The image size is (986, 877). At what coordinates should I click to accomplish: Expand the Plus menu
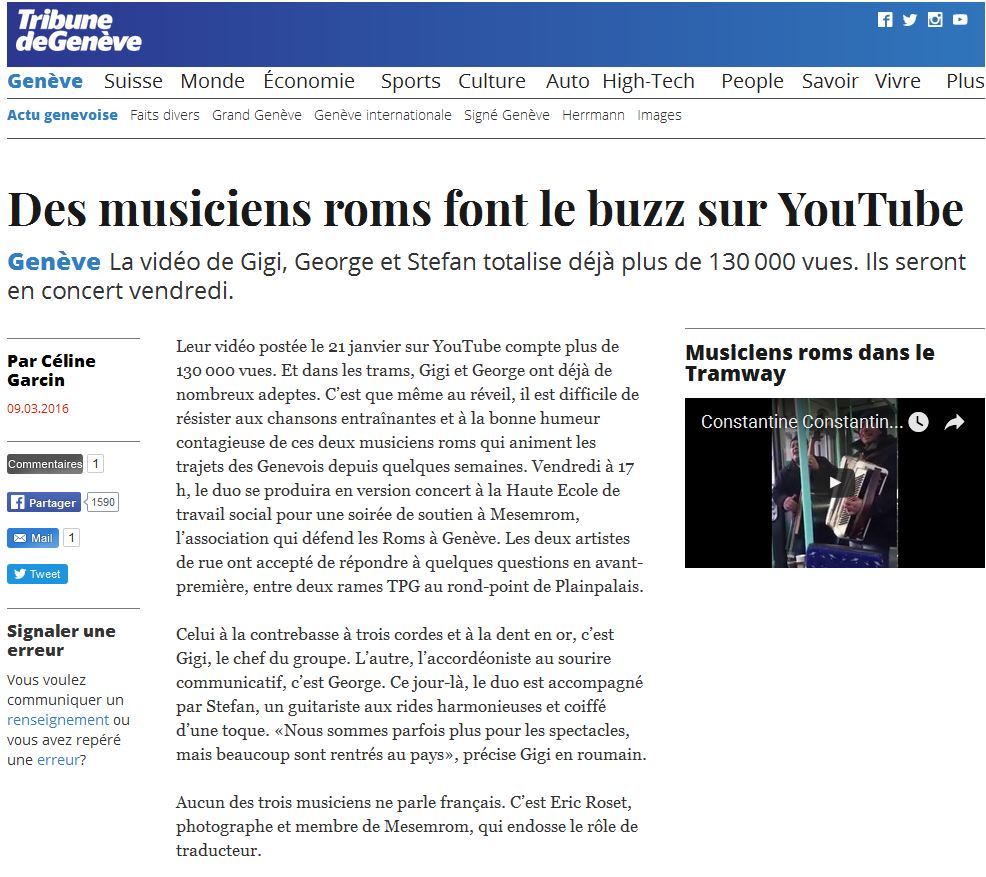pyautogui.click(x=964, y=82)
